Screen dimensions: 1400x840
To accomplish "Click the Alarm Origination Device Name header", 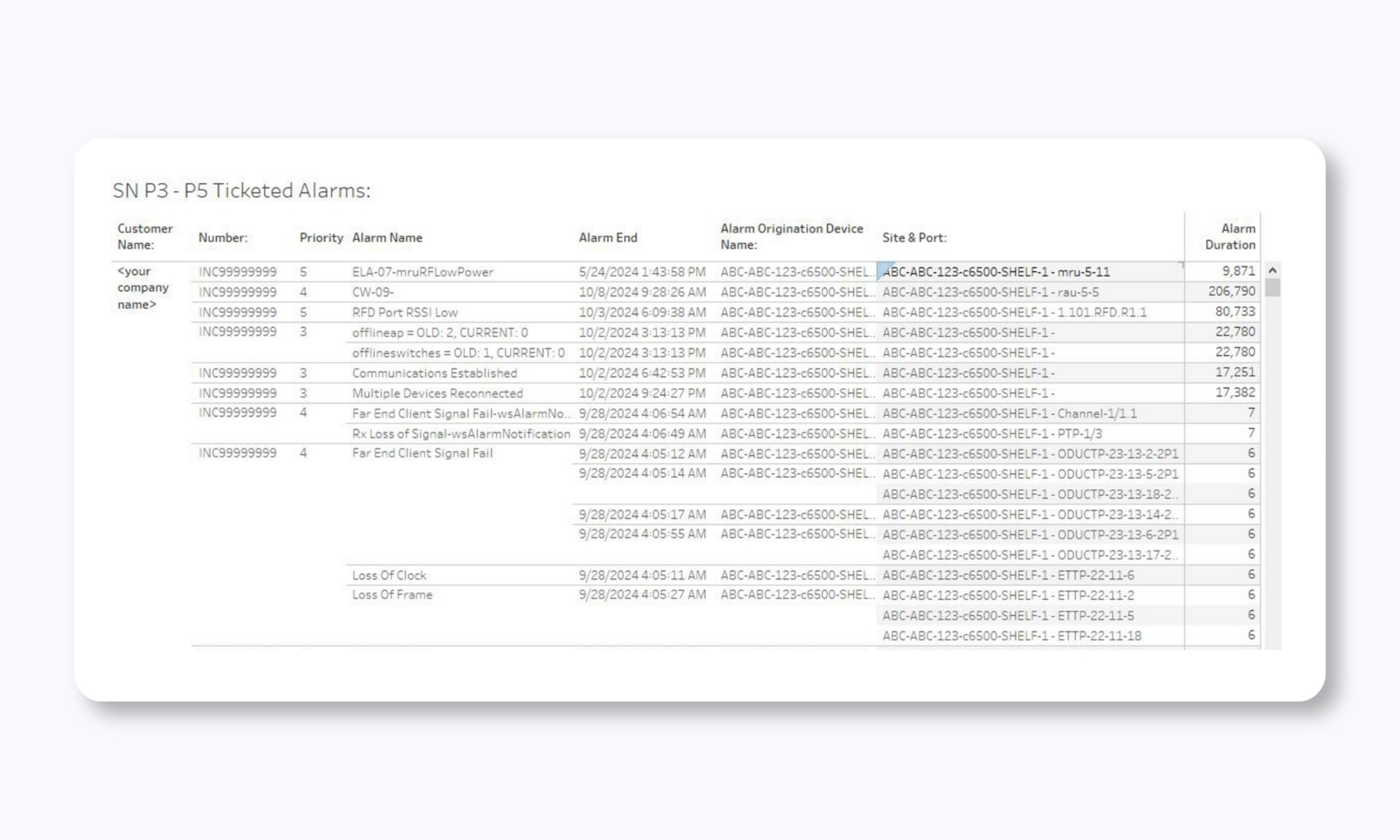I will point(791,237).
